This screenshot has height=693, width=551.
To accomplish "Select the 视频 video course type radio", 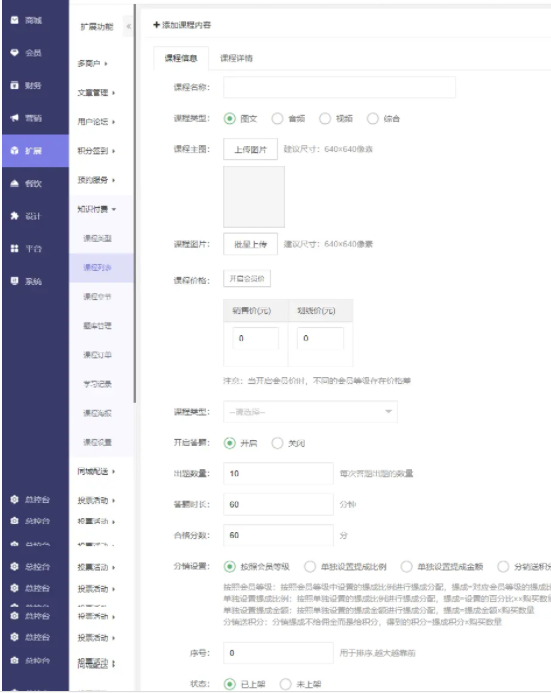I will [x=325, y=118].
